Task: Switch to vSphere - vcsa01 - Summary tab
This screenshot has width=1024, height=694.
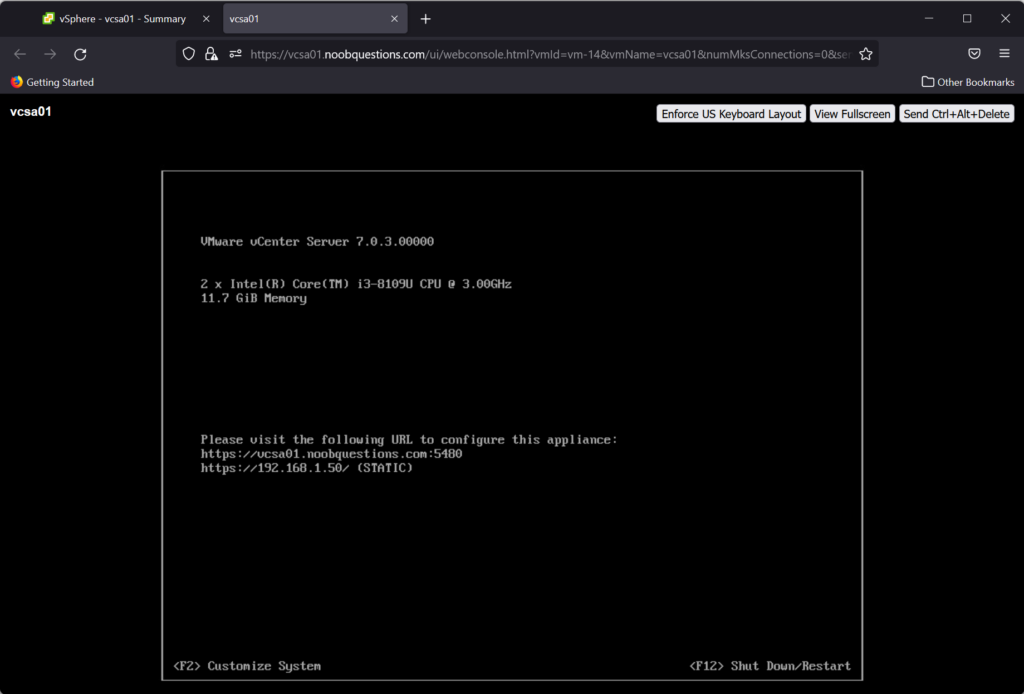Action: pos(122,19)
